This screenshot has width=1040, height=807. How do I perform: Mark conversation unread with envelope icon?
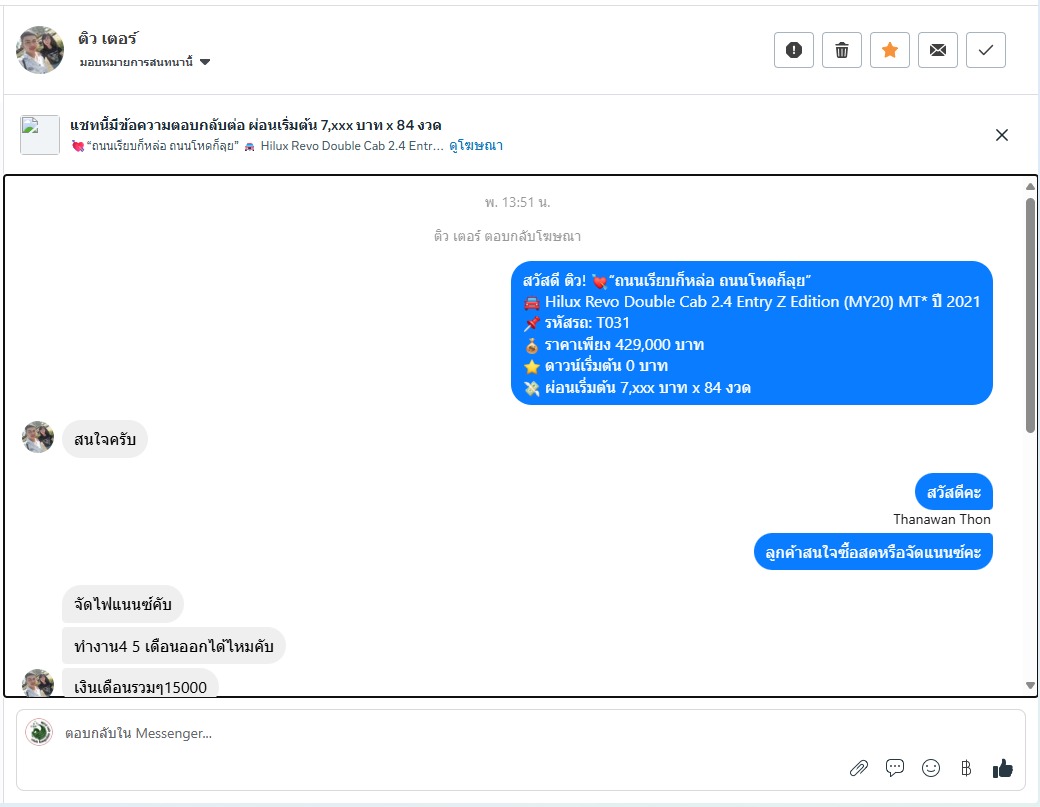tap(938, 50)
